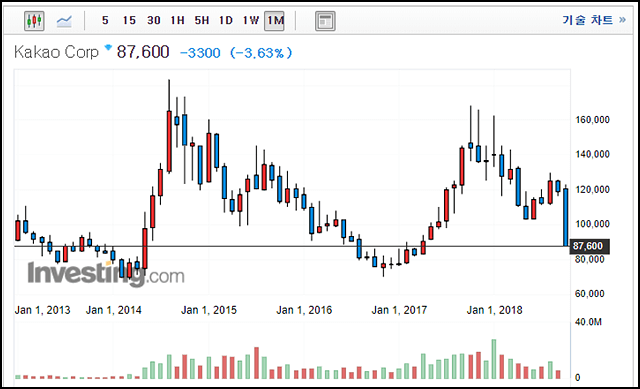Viewport: 640px width, 389px height.
Task: Click the 140,000 price axis label
Action: pyautogui.click(x=592, y=154)
